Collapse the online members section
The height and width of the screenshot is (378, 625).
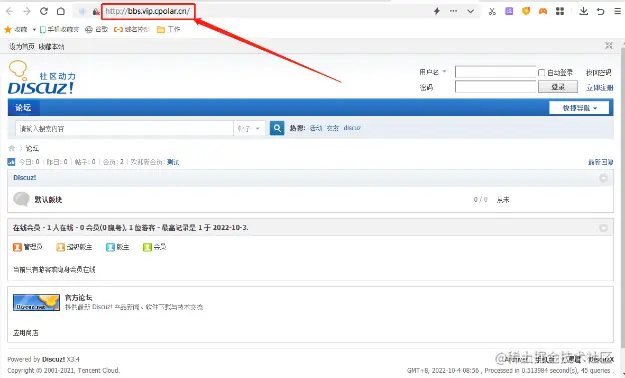pyautogui.click(x=603, y=228)
